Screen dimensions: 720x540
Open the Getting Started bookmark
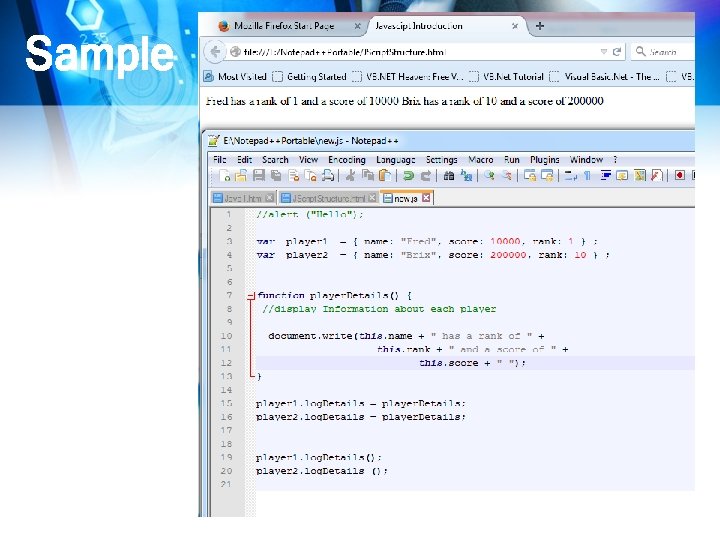[309, 77]
